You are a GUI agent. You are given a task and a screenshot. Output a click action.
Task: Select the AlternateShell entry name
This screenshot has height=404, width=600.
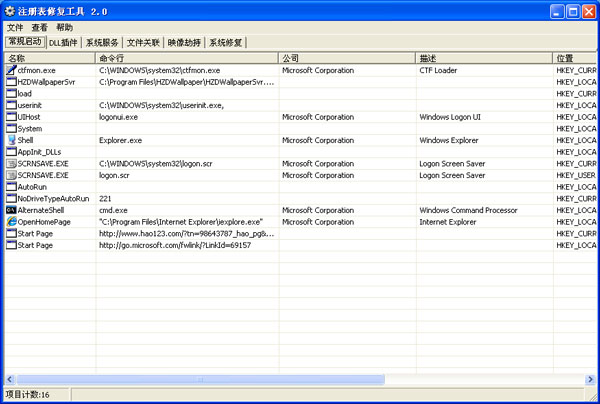pyautogui.click(x=41, y=210)
